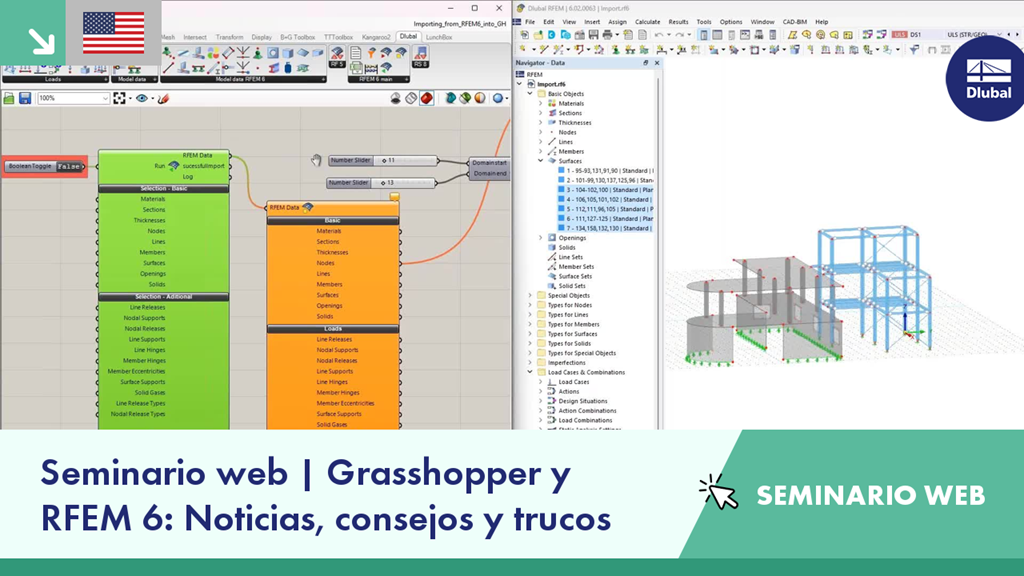Image resolution: width=1024 pixels, height=576 pixels.
Task: Click the new model icon in RFEM toolbar
Action: 524,35
